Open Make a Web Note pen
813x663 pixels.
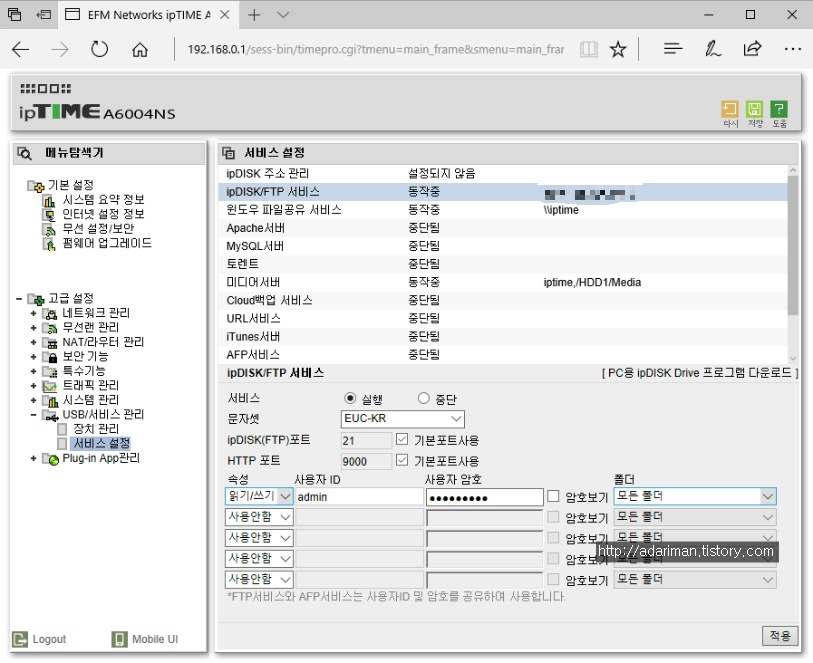[712, 49]
